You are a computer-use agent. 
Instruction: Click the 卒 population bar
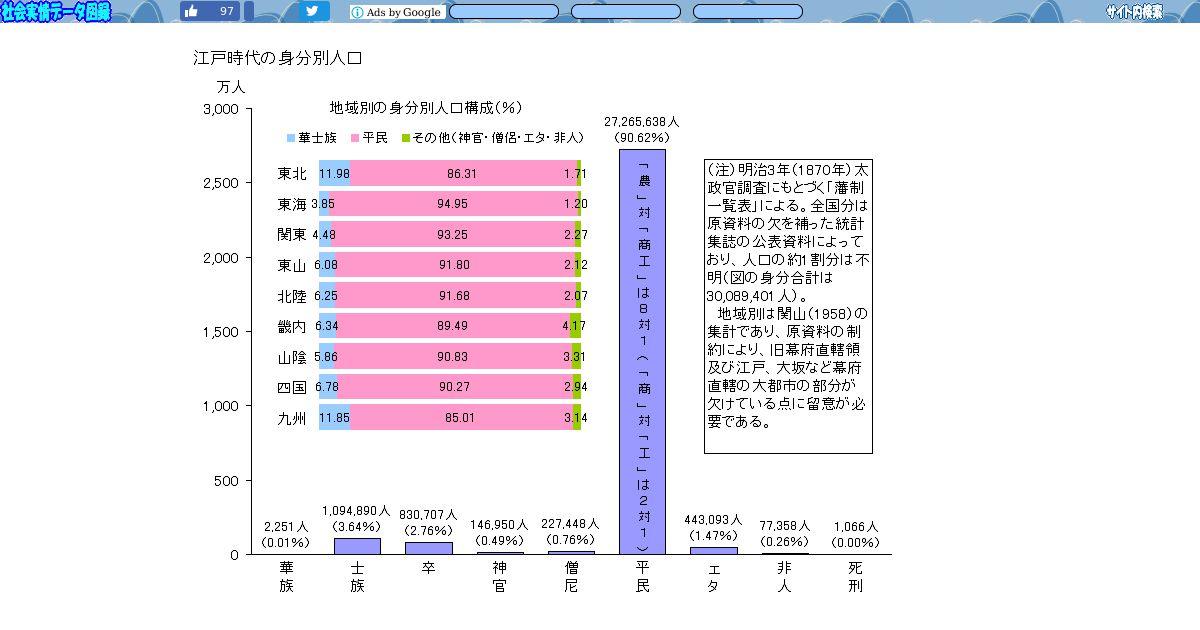tap(428, 548)
